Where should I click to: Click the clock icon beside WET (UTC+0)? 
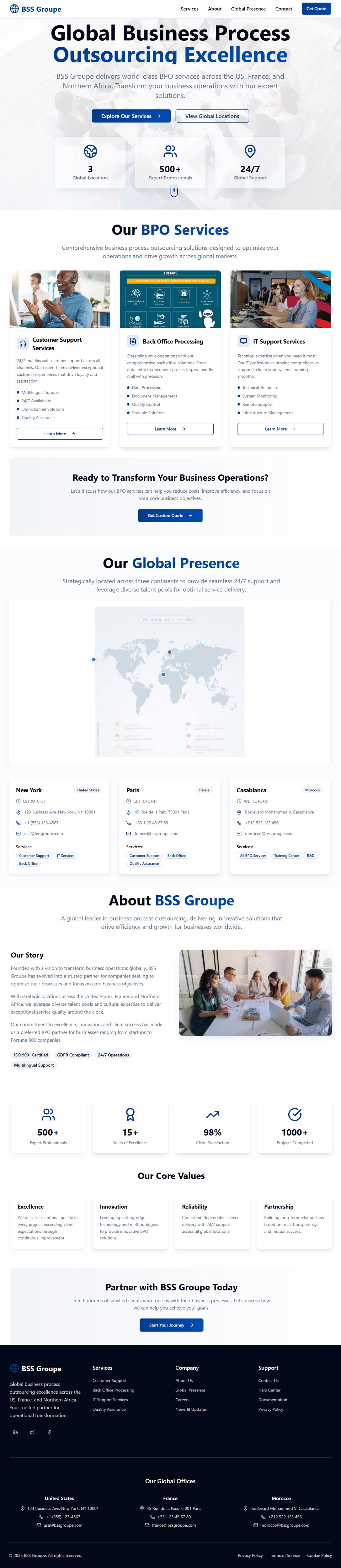[x=239, y=802]
